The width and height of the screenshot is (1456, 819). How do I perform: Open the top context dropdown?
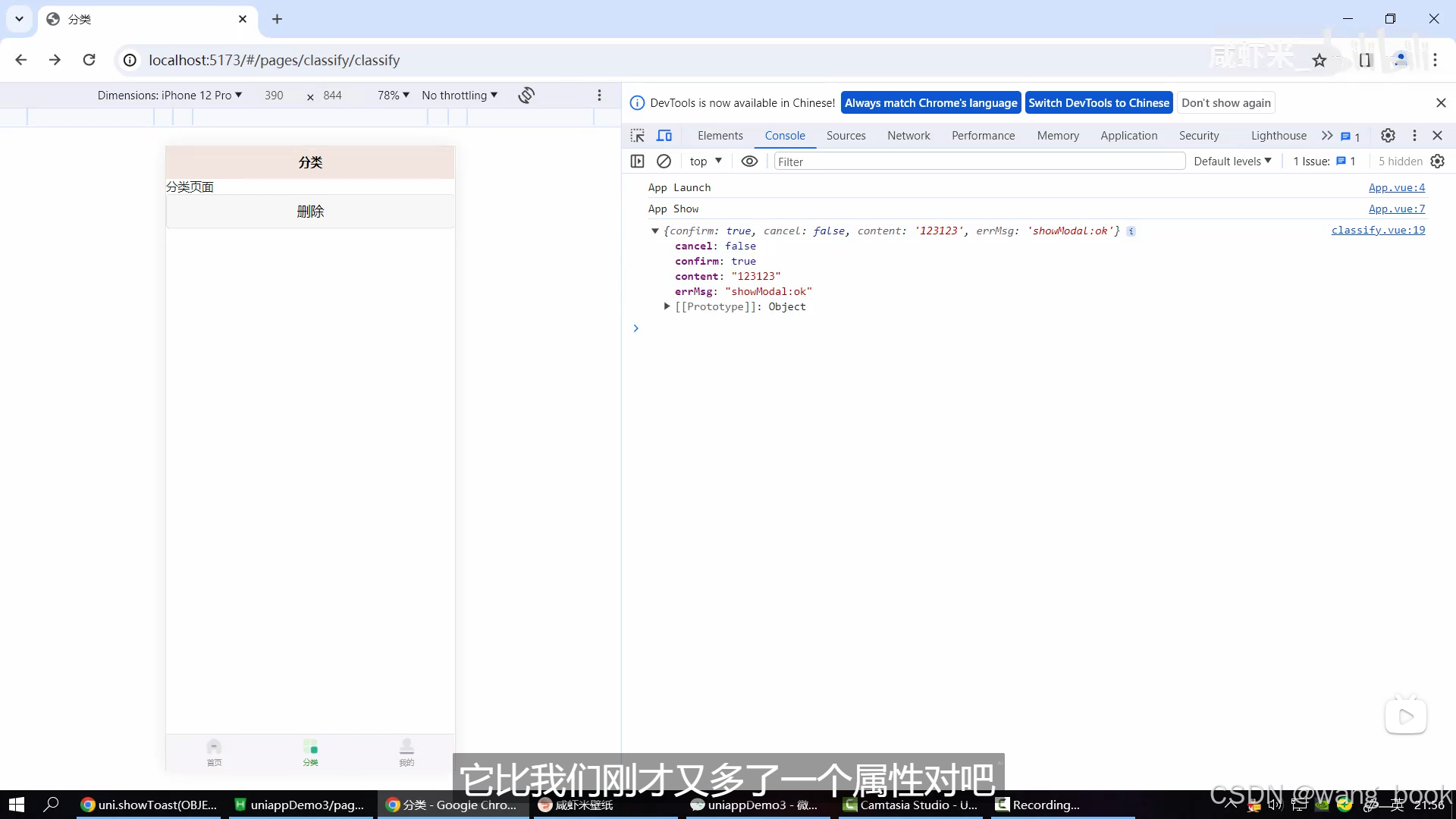[x=705, y=161]
